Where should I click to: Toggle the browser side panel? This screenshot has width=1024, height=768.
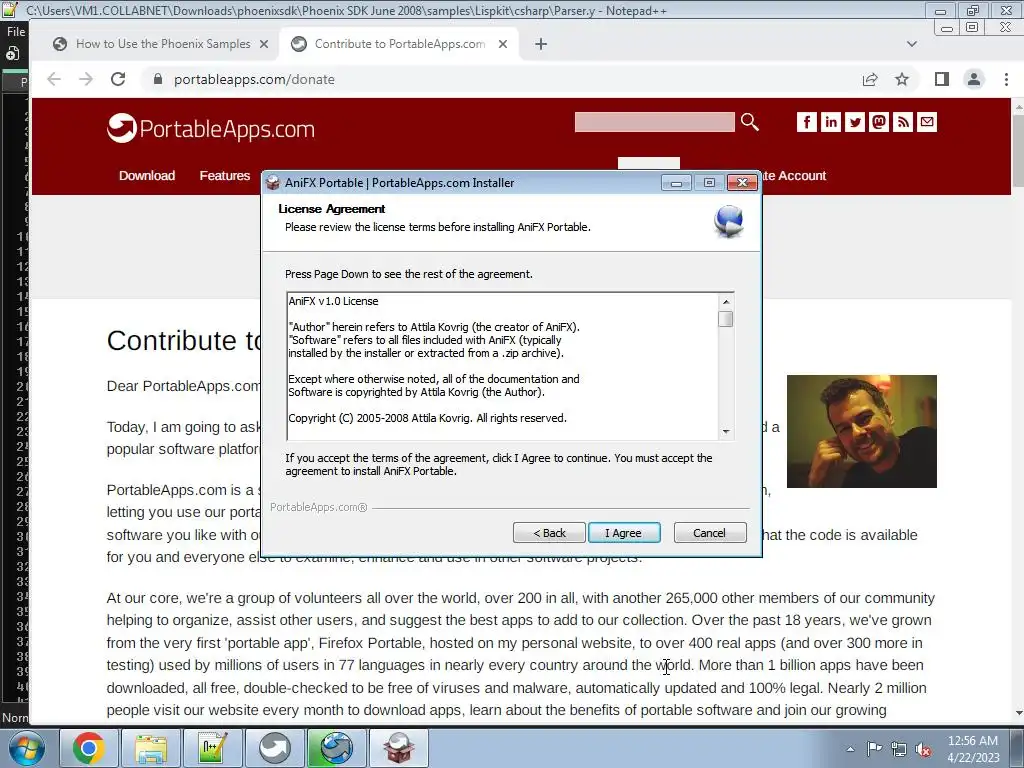click(x=942, y=79)
